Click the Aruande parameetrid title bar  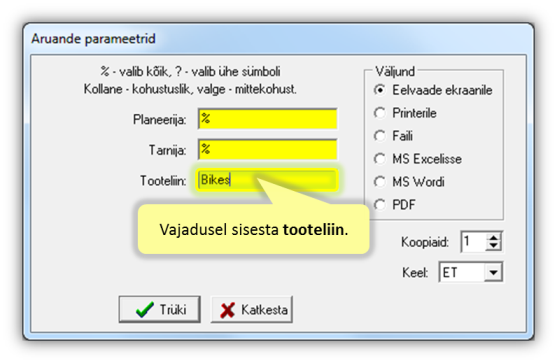coord(278,38)
